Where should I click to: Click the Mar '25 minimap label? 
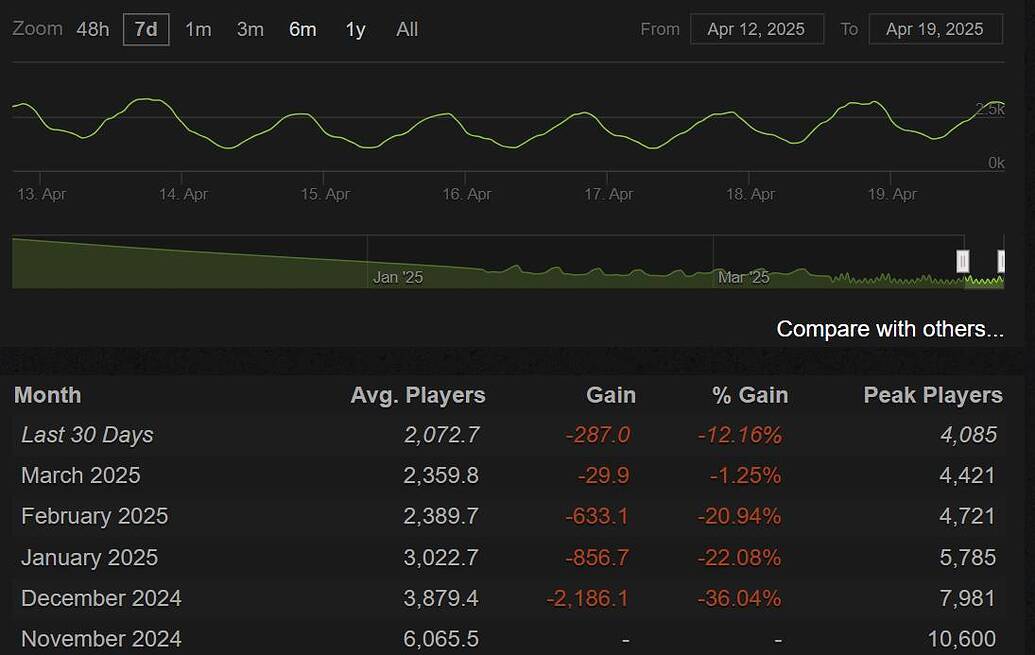[743, 277]
